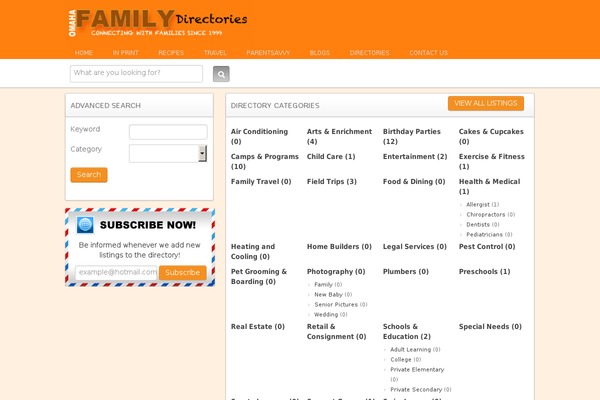Open the Camps & Programs (10) category
Image resolution: width=600 pixels, height=400 pixels.
(x=264, y=161)
